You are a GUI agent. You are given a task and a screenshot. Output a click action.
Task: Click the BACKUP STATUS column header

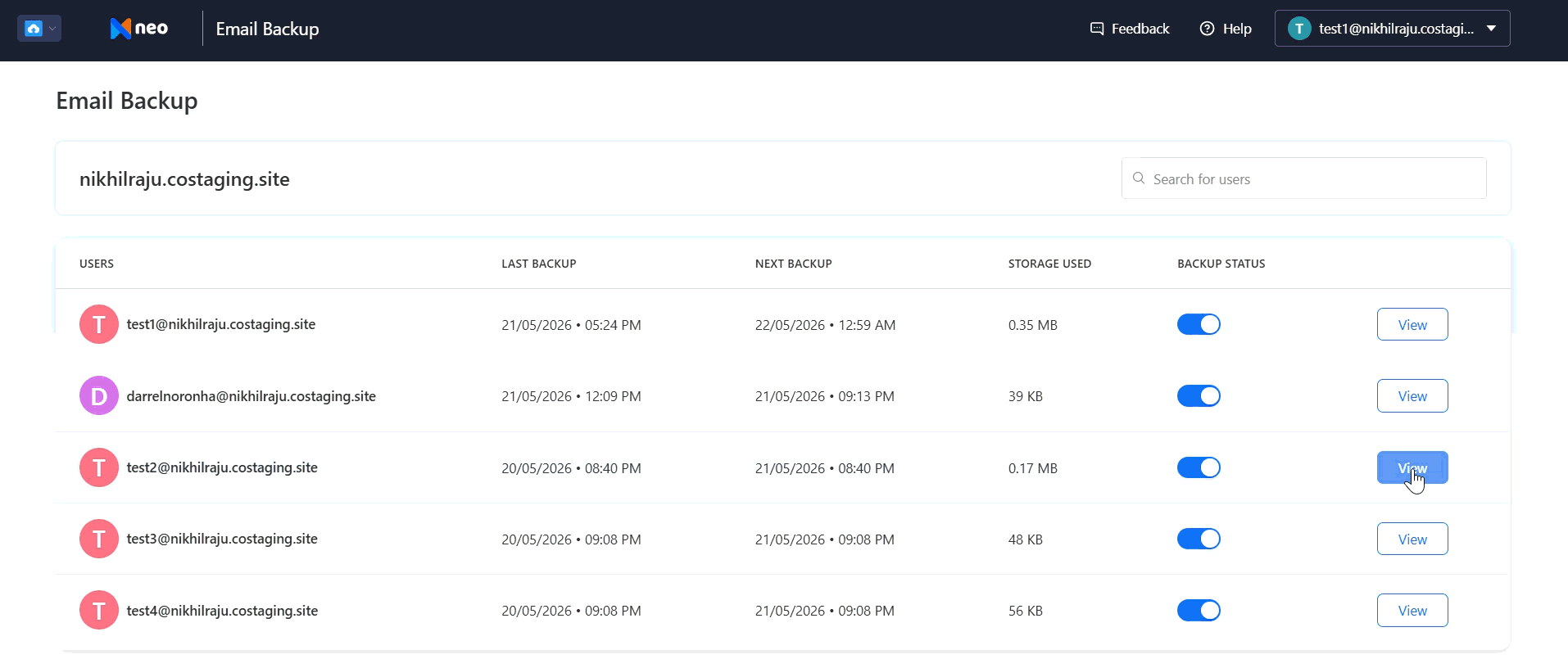1221,264
